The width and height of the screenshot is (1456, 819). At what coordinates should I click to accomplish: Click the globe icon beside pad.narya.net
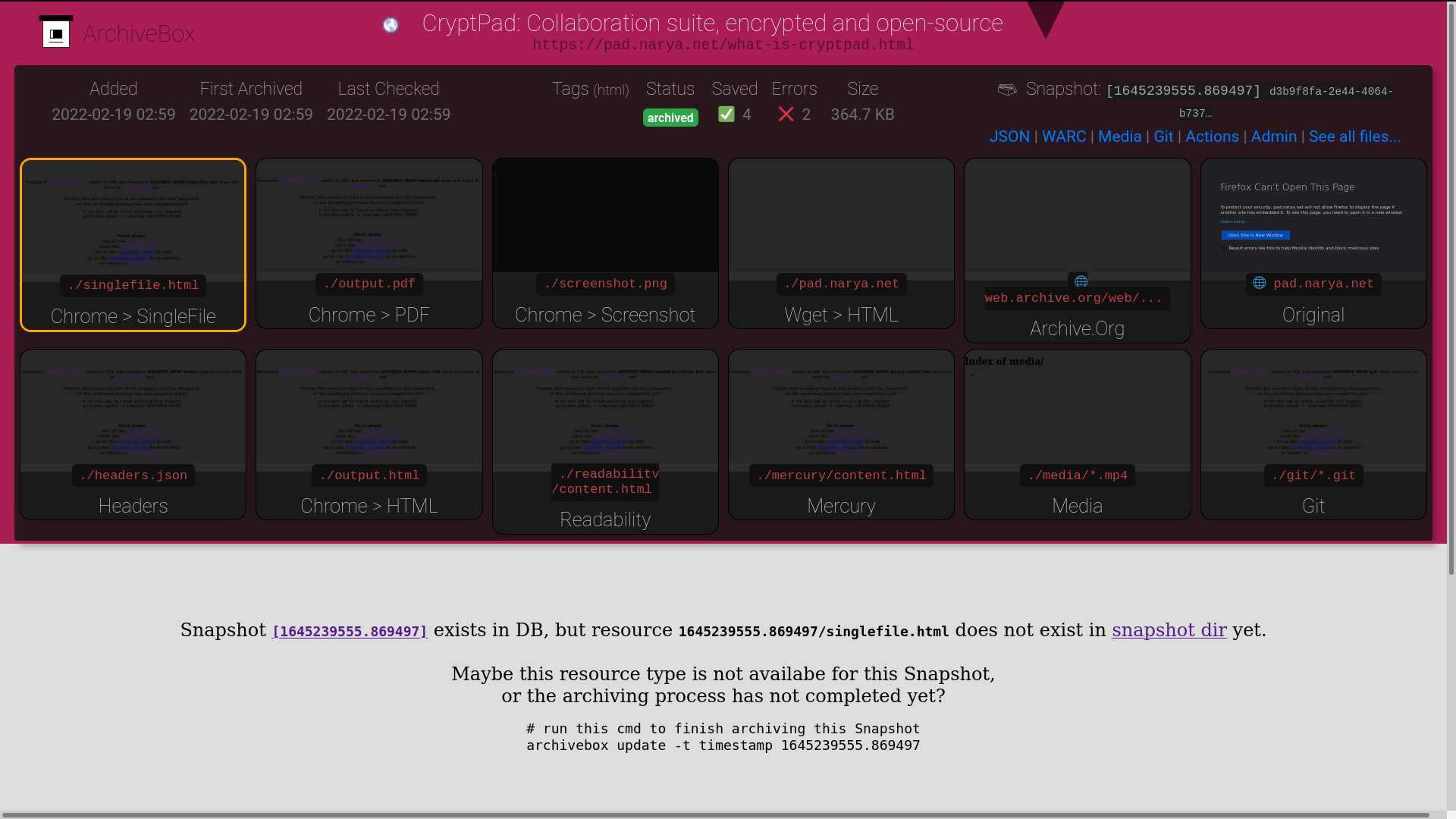(x=1260, y=283)
